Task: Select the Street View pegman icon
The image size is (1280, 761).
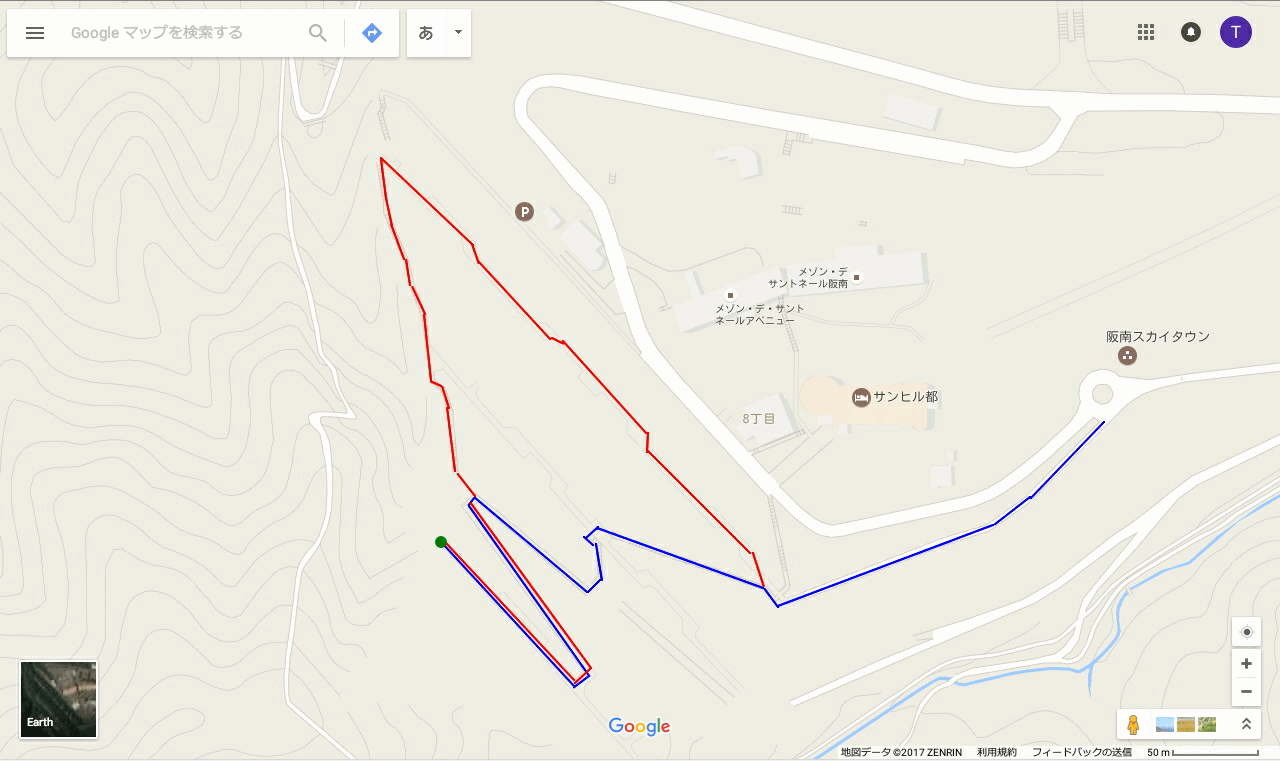Action: pyautogui.click(x=1133, y=724)
